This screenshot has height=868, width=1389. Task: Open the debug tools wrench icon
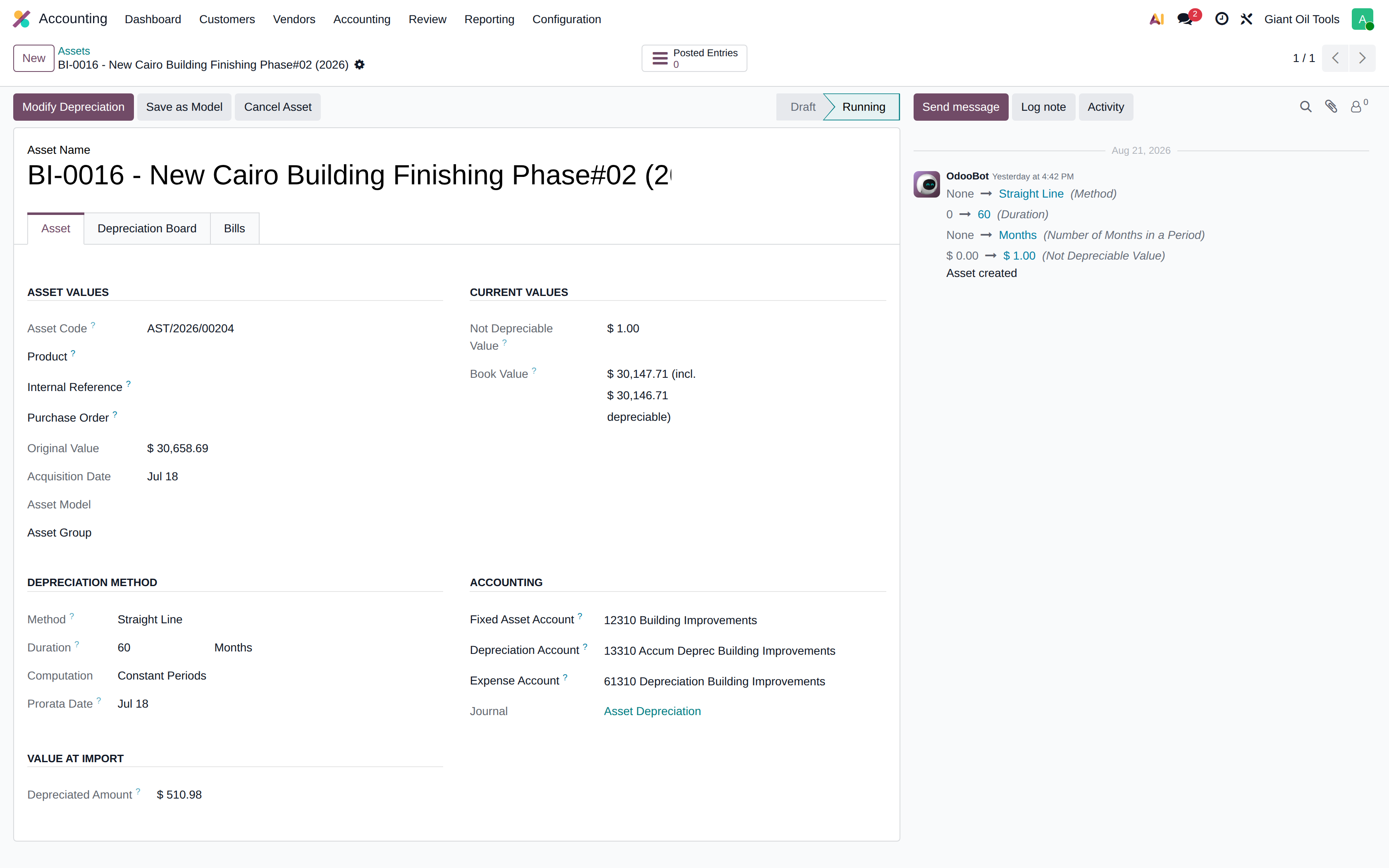[x=1246, y=19]
